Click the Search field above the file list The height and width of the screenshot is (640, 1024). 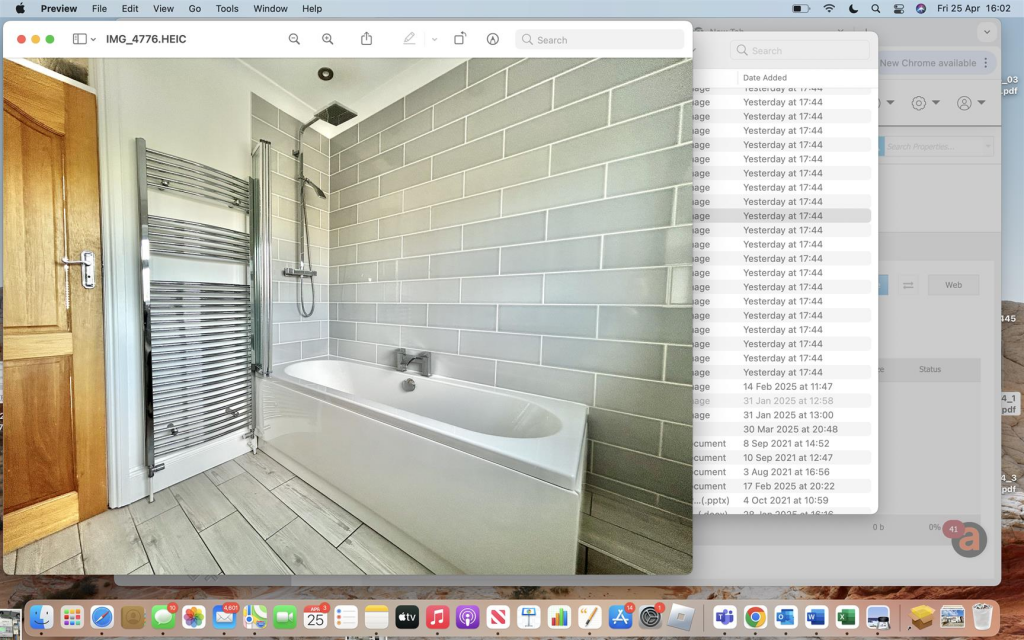tap(800, 49)
